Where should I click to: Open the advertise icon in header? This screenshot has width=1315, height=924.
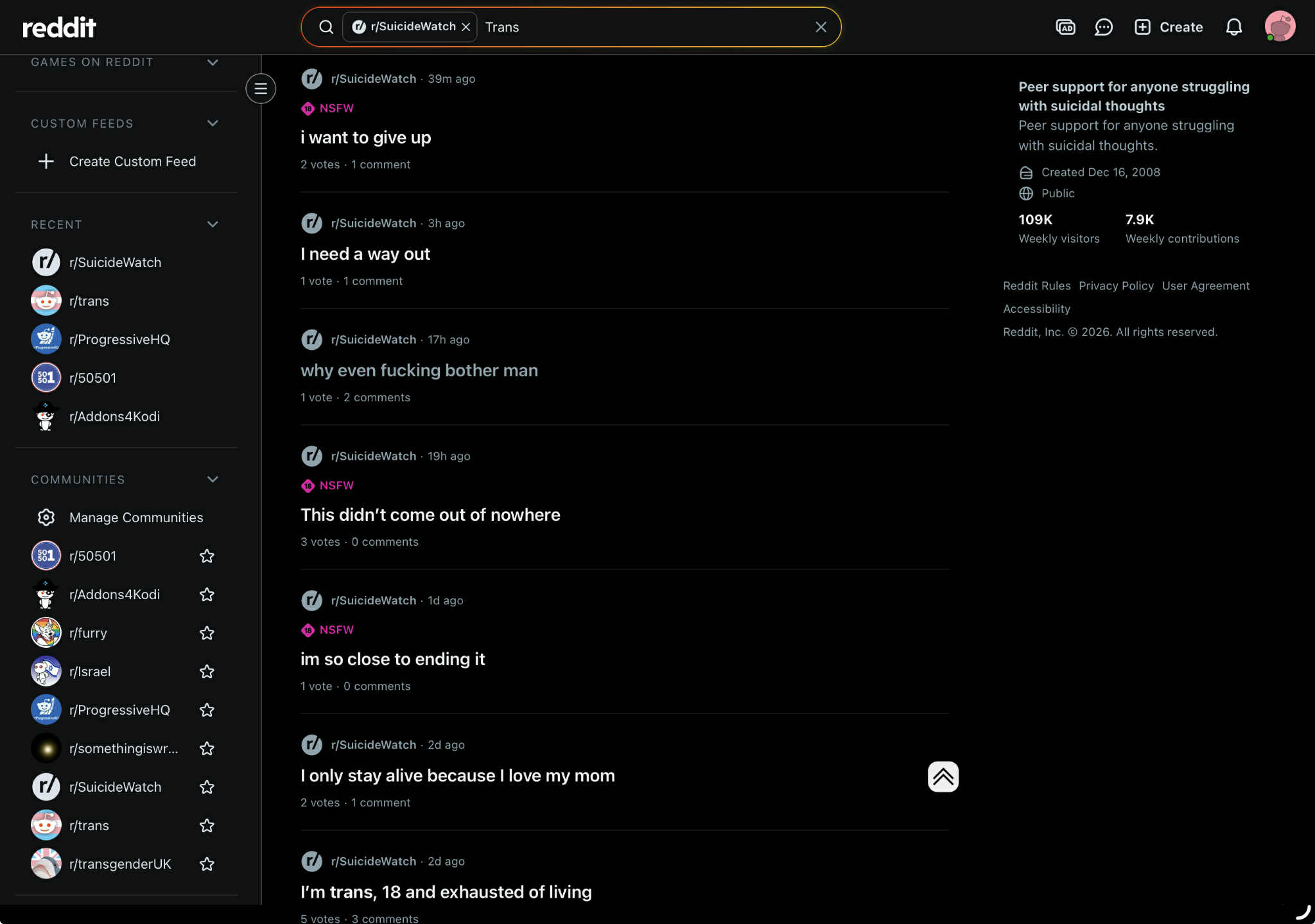[1065, 27]
